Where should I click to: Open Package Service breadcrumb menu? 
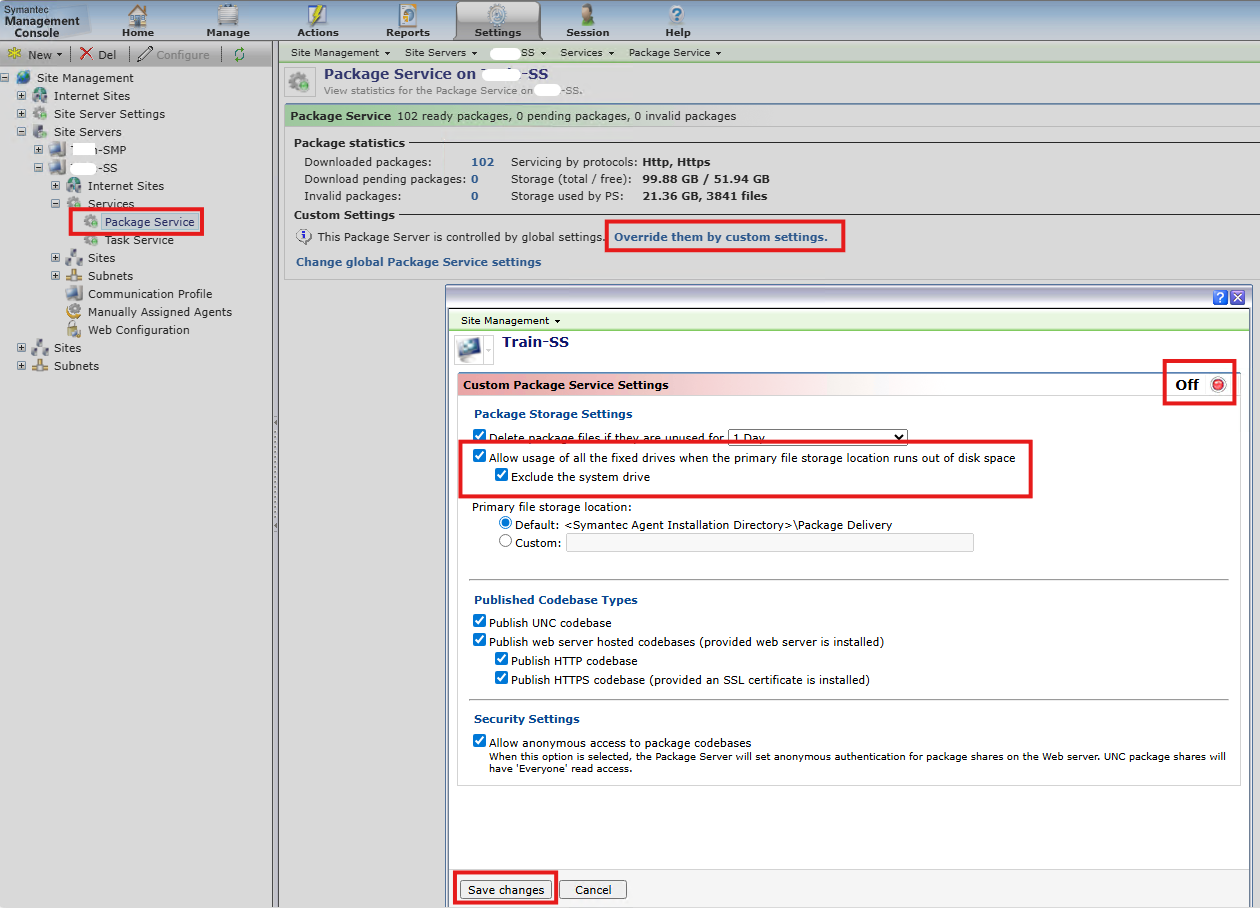click(675, 53)
